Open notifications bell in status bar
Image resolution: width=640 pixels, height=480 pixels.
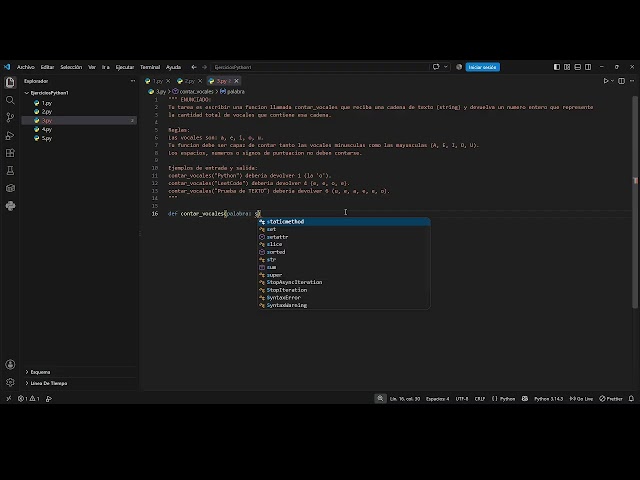click(x=631, y=398)
